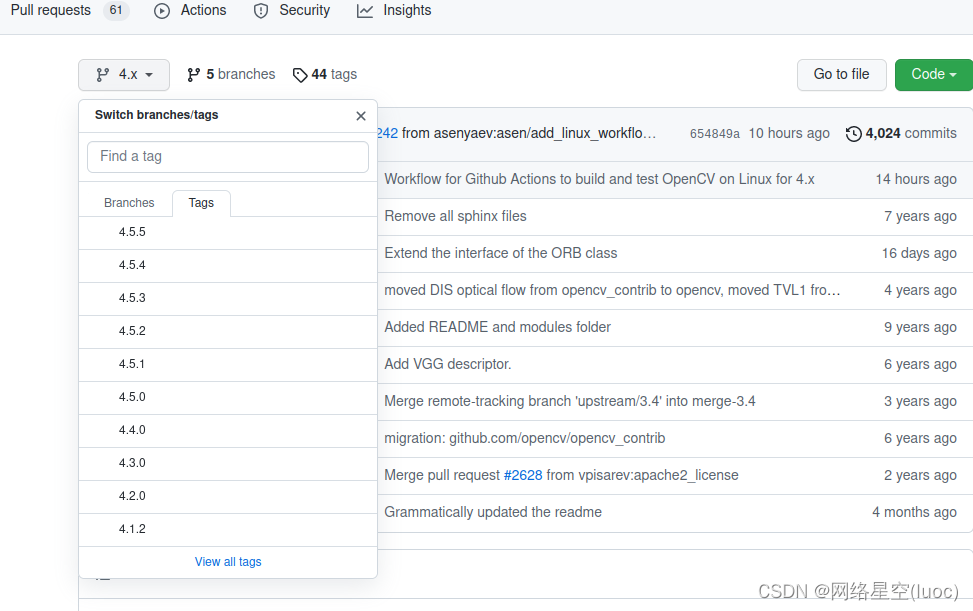This screenshot has height=611, width=973.
Task: Select tag 4.5.4
Action: (228, 265)
